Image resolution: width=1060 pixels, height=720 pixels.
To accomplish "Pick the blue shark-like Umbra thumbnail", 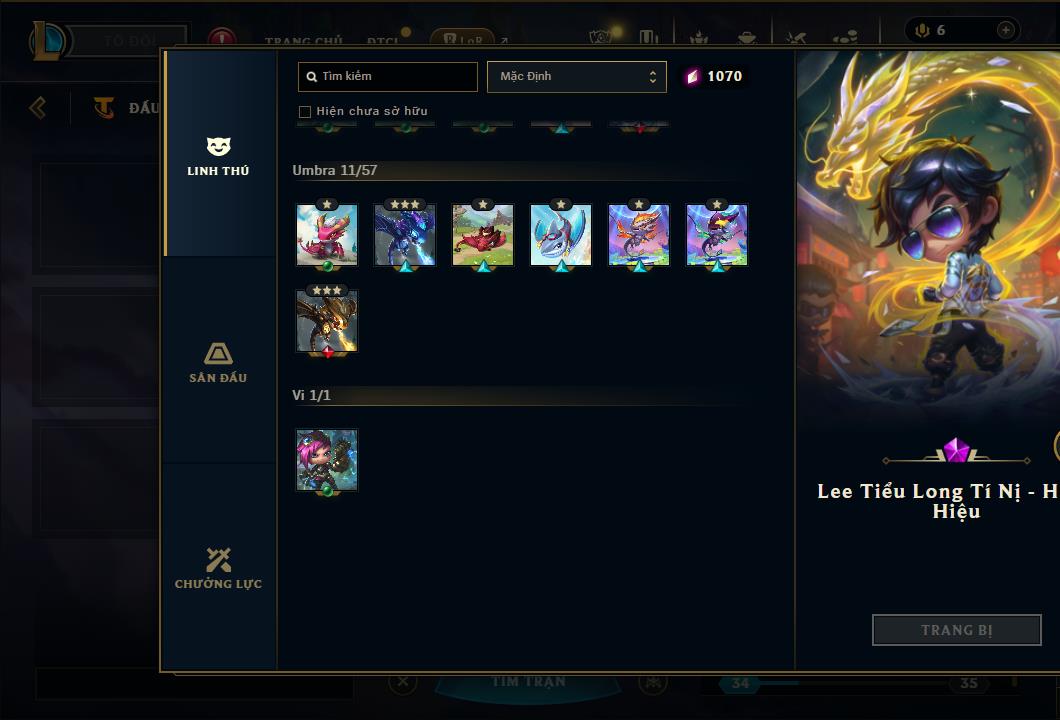I will pos(561,235).
